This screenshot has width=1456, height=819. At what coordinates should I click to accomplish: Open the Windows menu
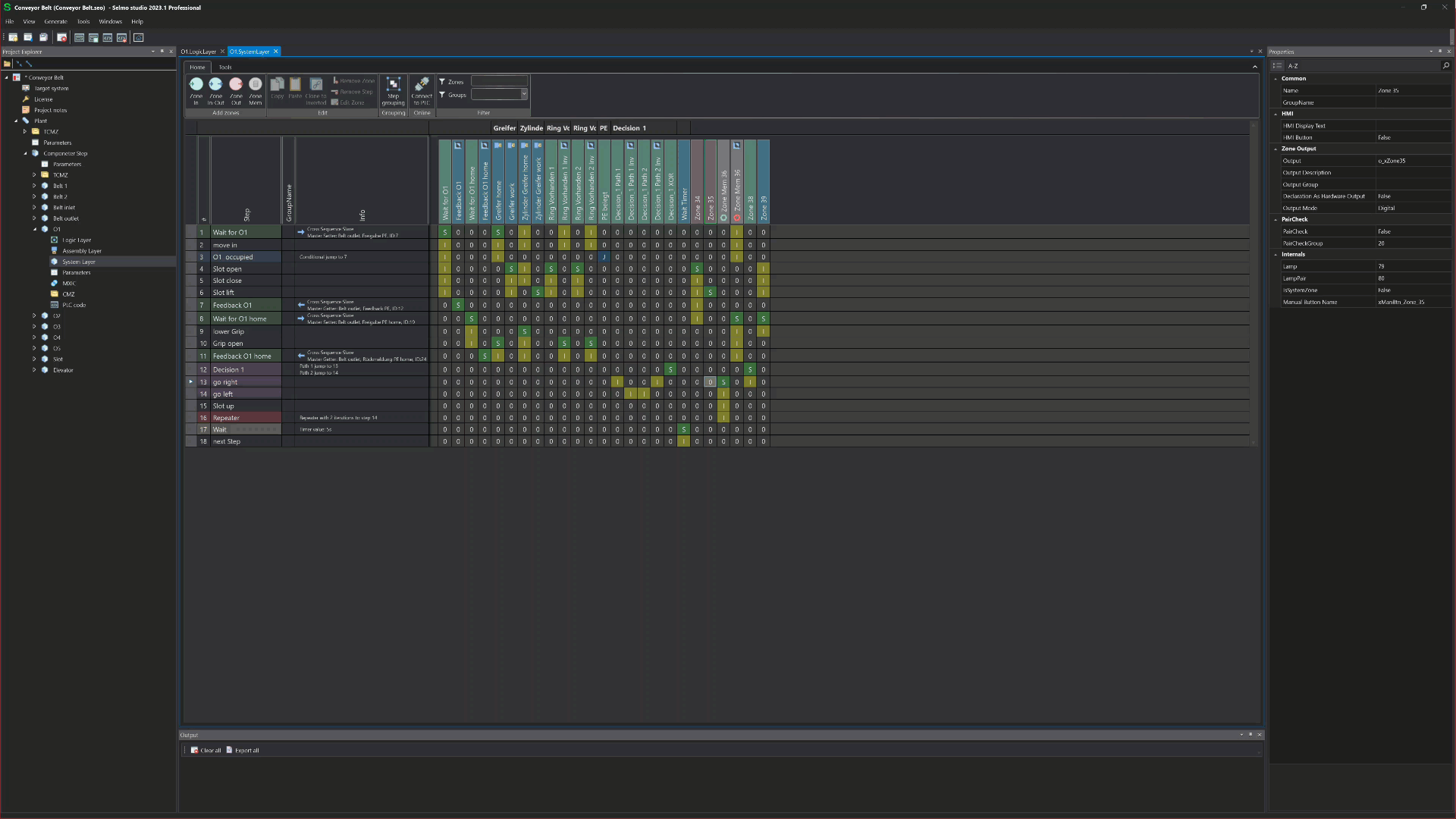click(x=110, y=21)
